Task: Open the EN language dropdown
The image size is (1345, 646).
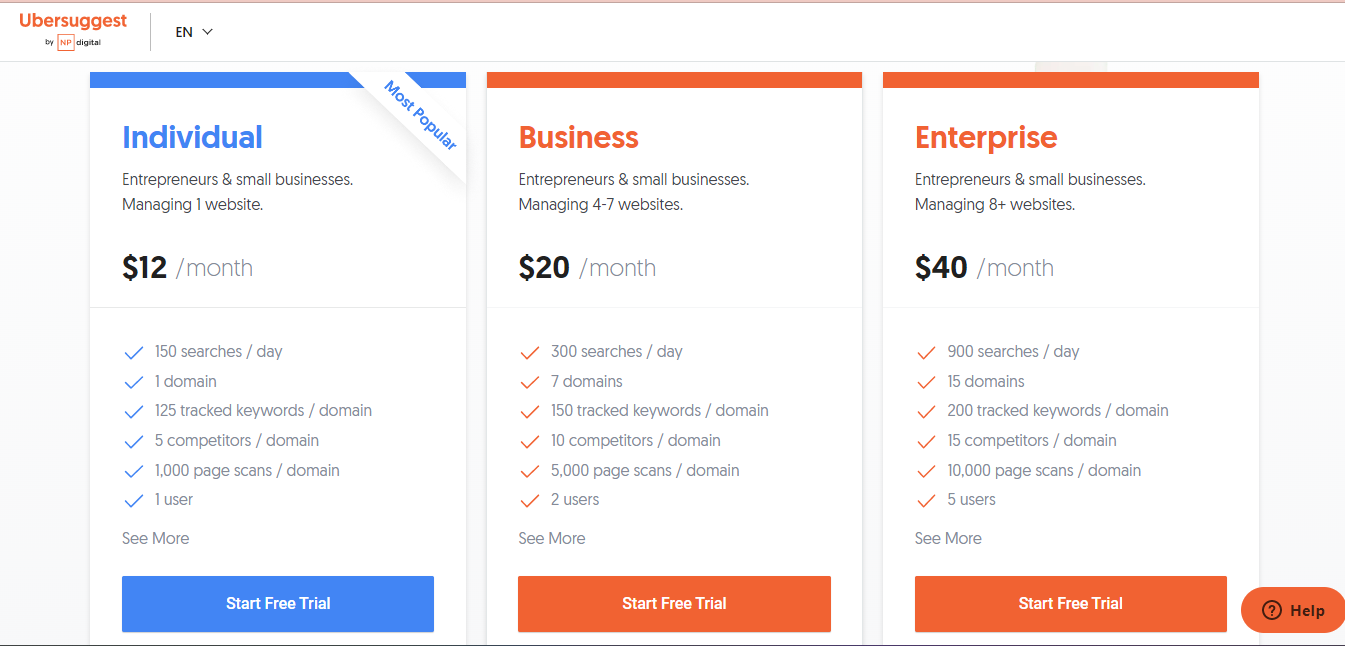Action: click(195, 32)
